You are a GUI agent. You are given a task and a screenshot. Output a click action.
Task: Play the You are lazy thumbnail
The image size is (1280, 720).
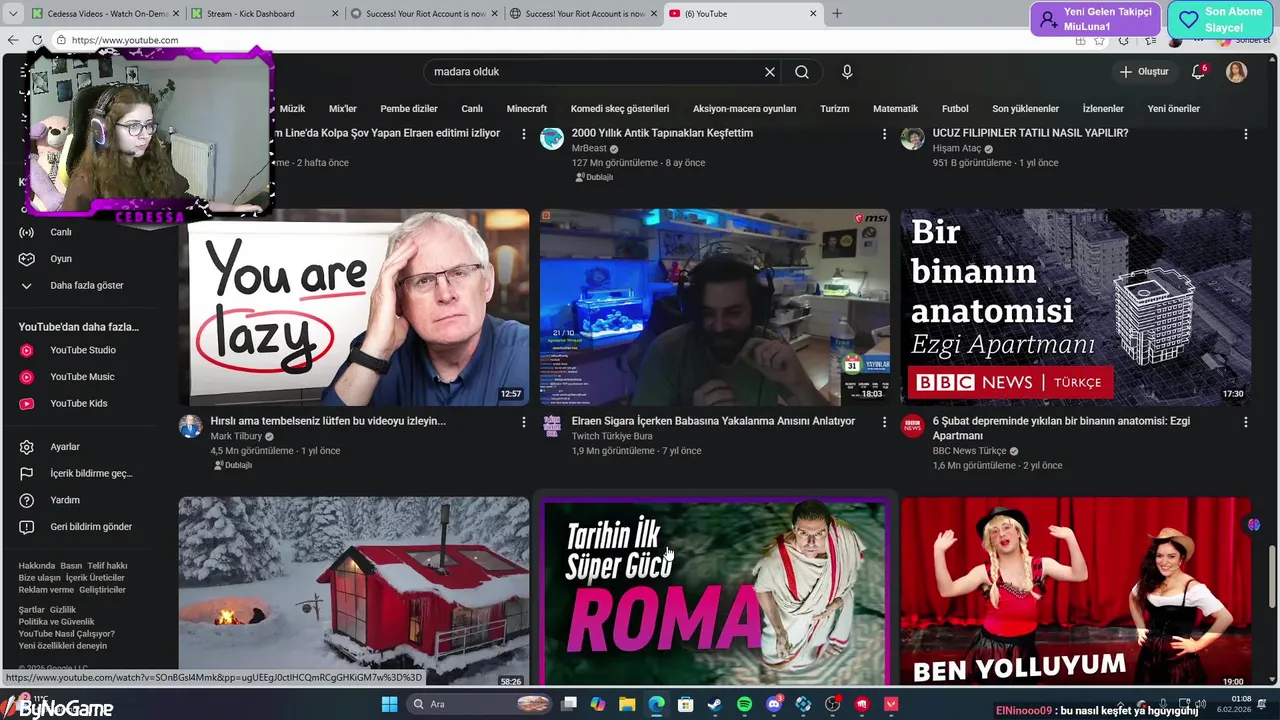point(354,307)
